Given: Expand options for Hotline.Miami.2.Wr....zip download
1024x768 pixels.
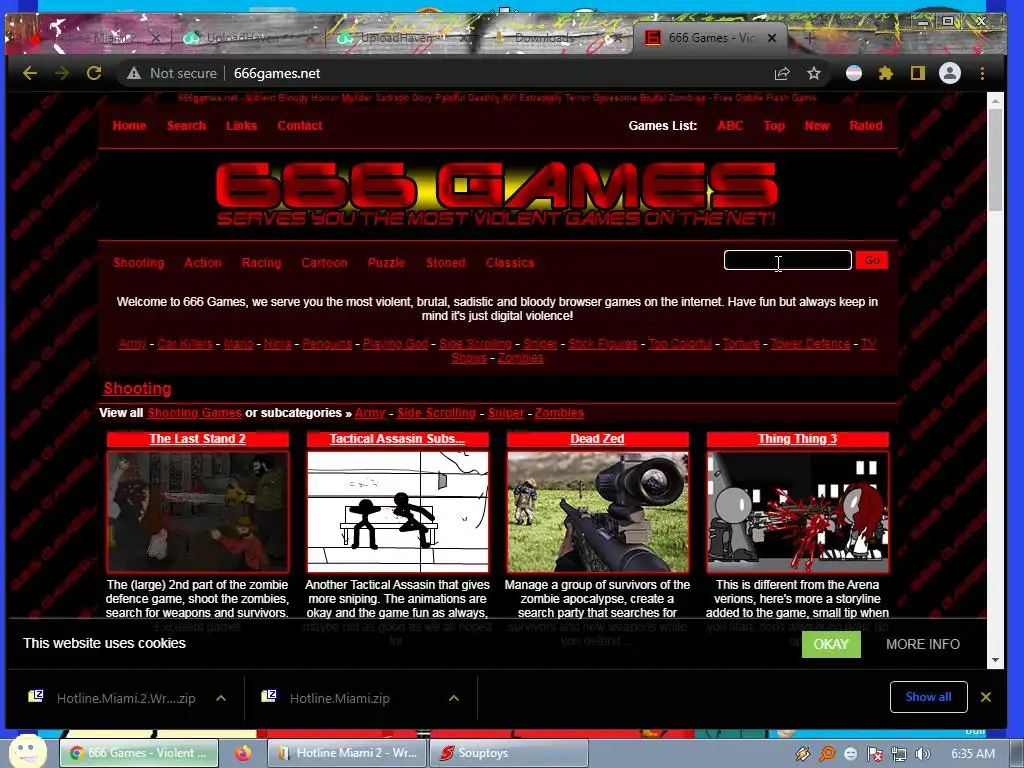Looking at the screenshot, I should coord(221,698).
